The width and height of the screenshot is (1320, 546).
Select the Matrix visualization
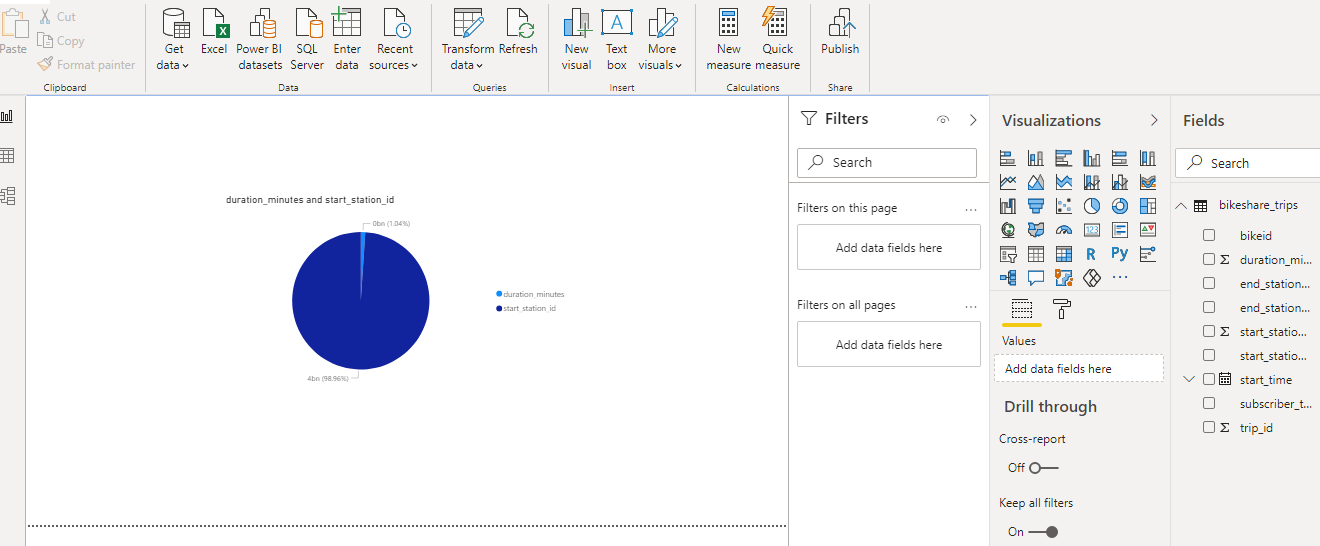[1064, 254]
